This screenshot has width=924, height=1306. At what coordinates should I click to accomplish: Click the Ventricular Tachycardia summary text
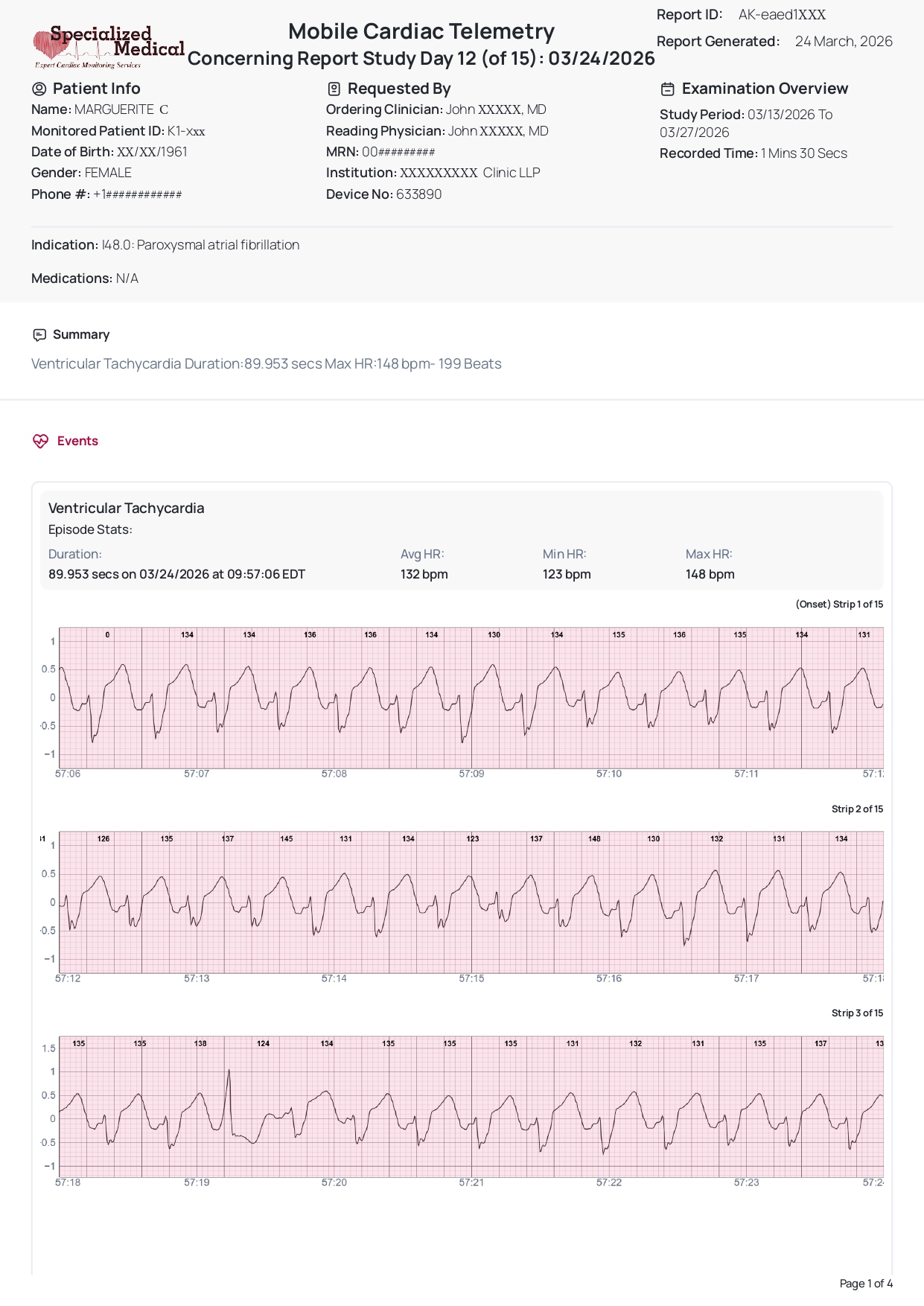pyautogui.click(x=266, y=364)
